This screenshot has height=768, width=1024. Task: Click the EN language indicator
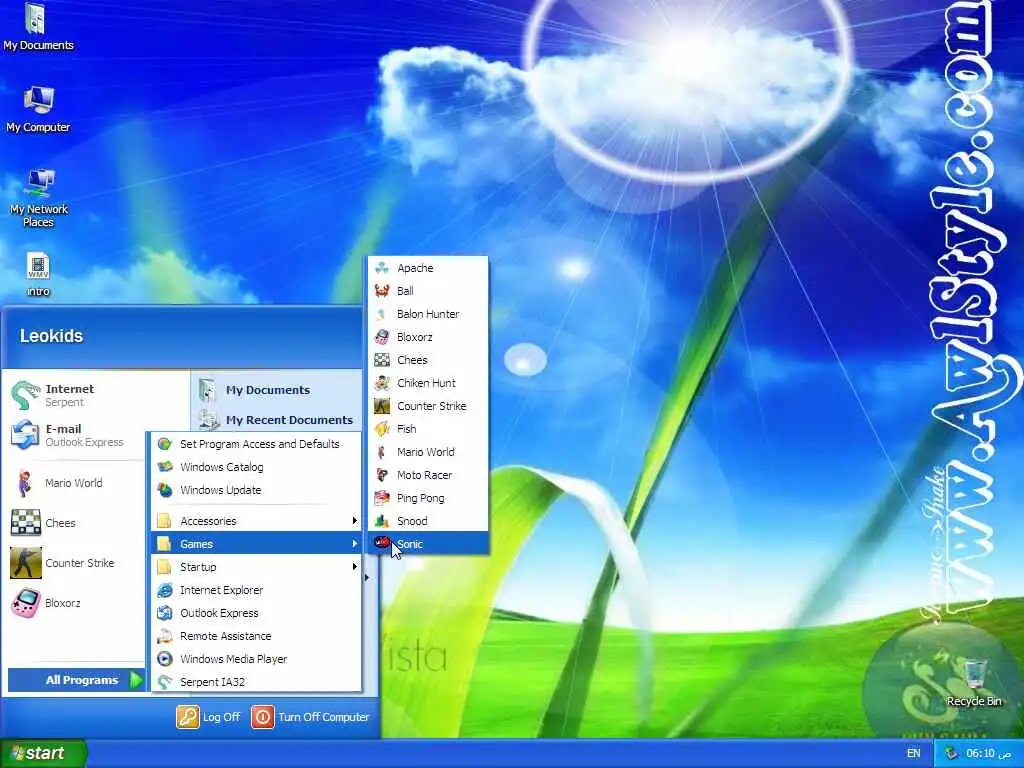tap(913, 754)
